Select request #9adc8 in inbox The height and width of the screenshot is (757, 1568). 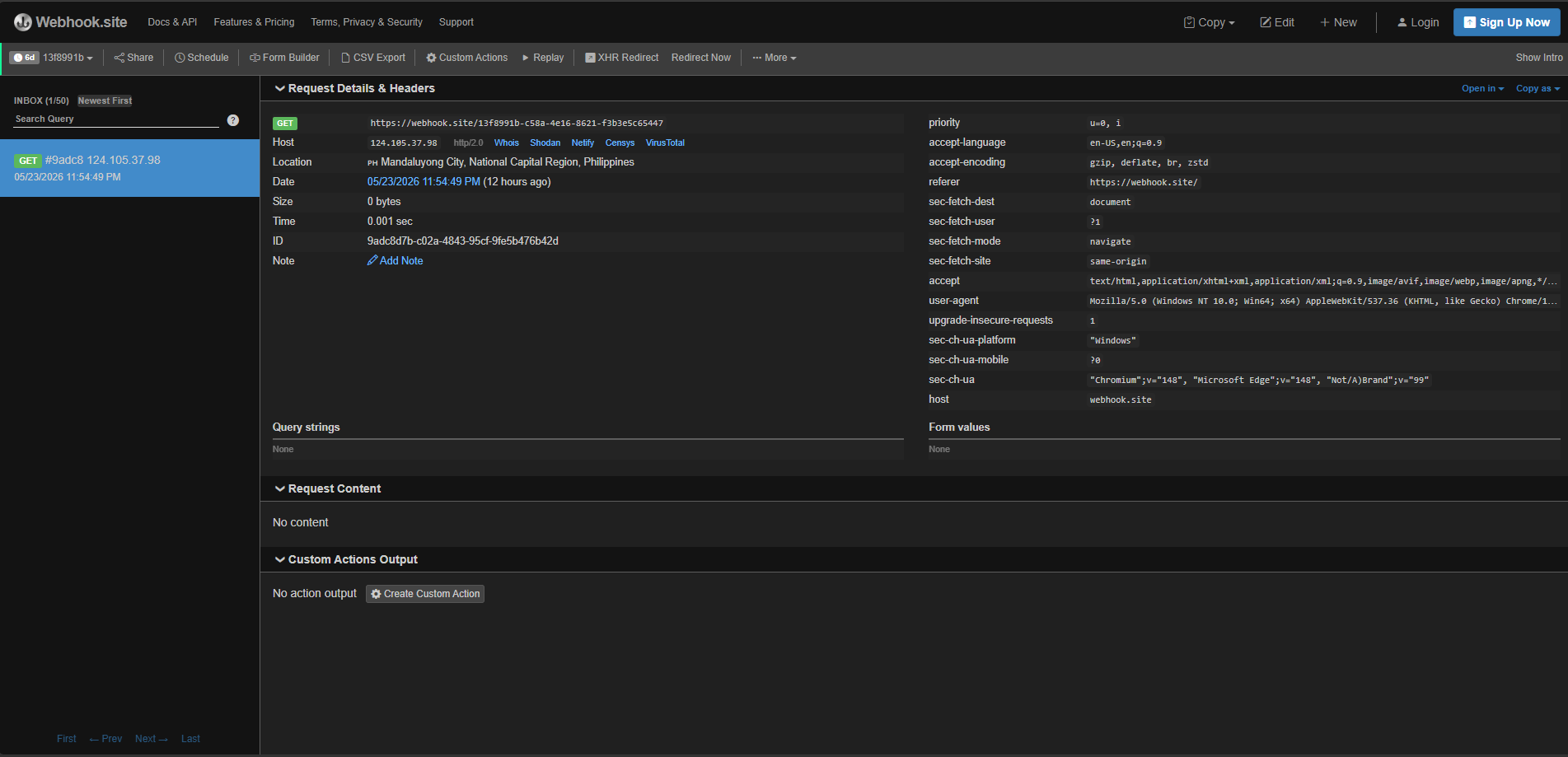pos(130,168)
